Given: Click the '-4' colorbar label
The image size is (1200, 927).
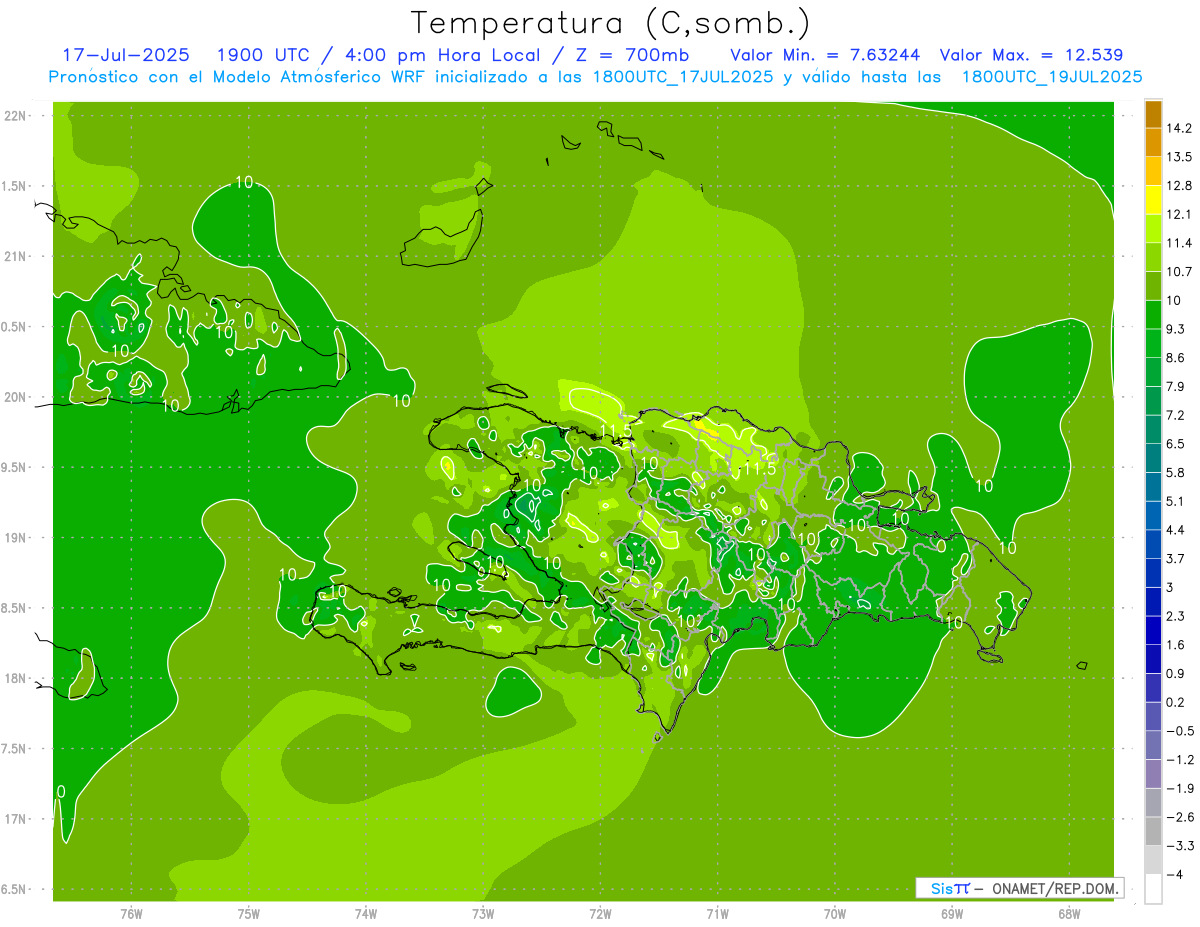Looking at the screenshot, I should [1174, 875].
